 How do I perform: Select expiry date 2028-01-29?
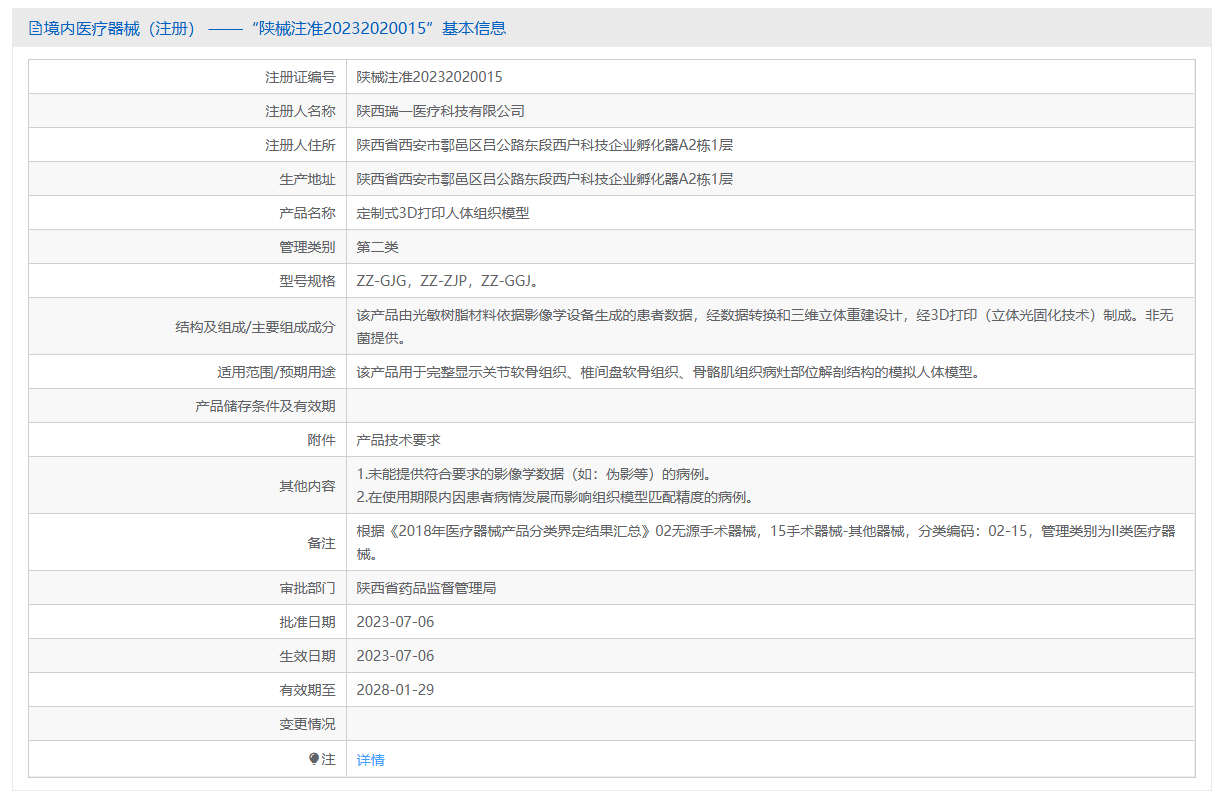tap(396, 690)
